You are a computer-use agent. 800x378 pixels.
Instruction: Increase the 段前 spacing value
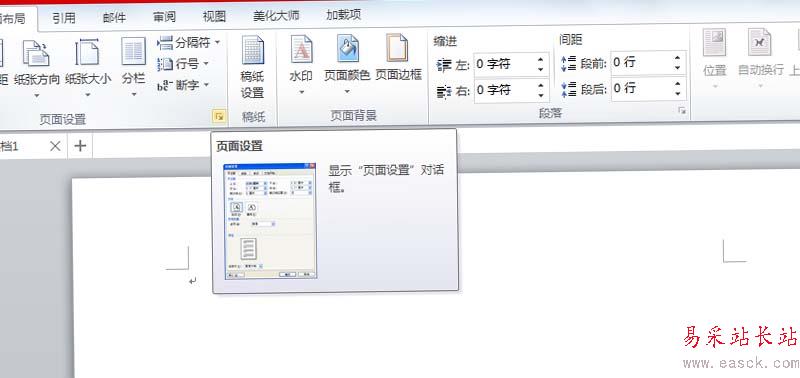678,58
